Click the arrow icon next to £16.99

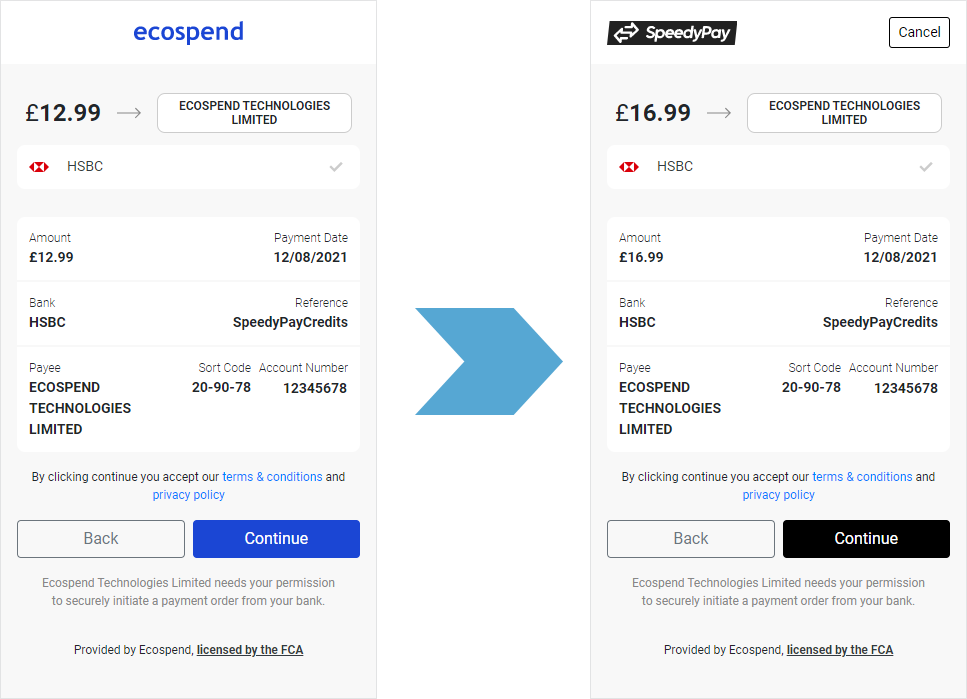pyautogui.click(x=718, y=113)
